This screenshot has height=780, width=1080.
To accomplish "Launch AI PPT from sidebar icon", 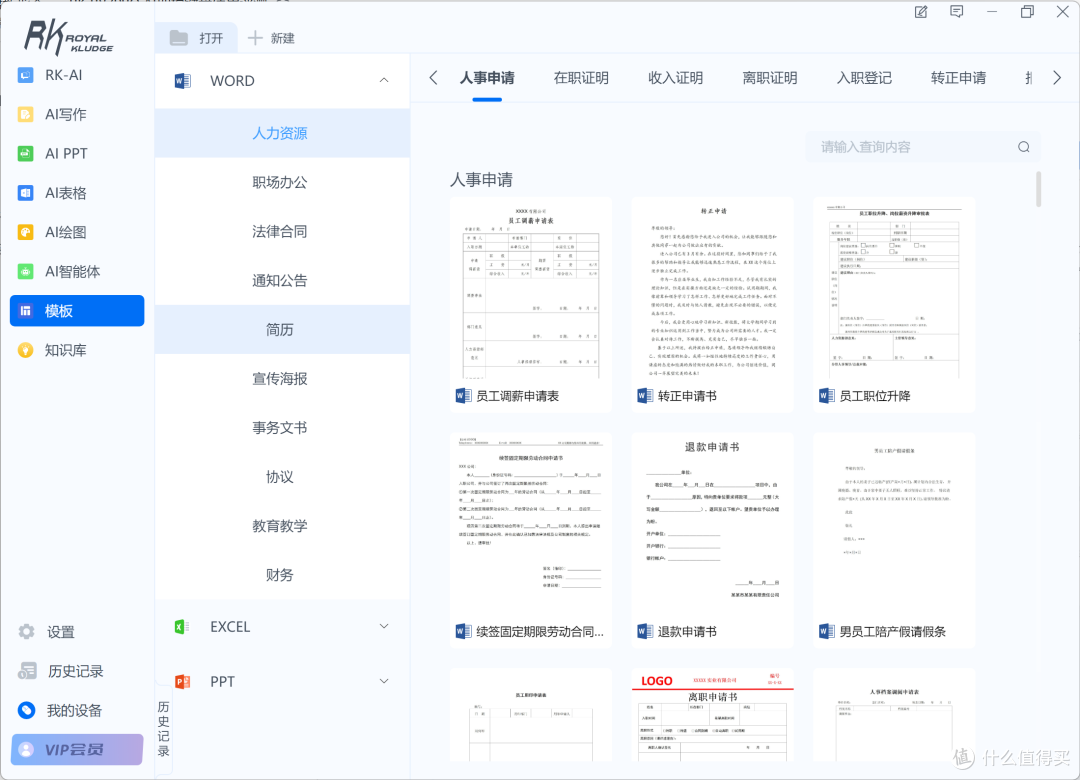I will [25, 154].
